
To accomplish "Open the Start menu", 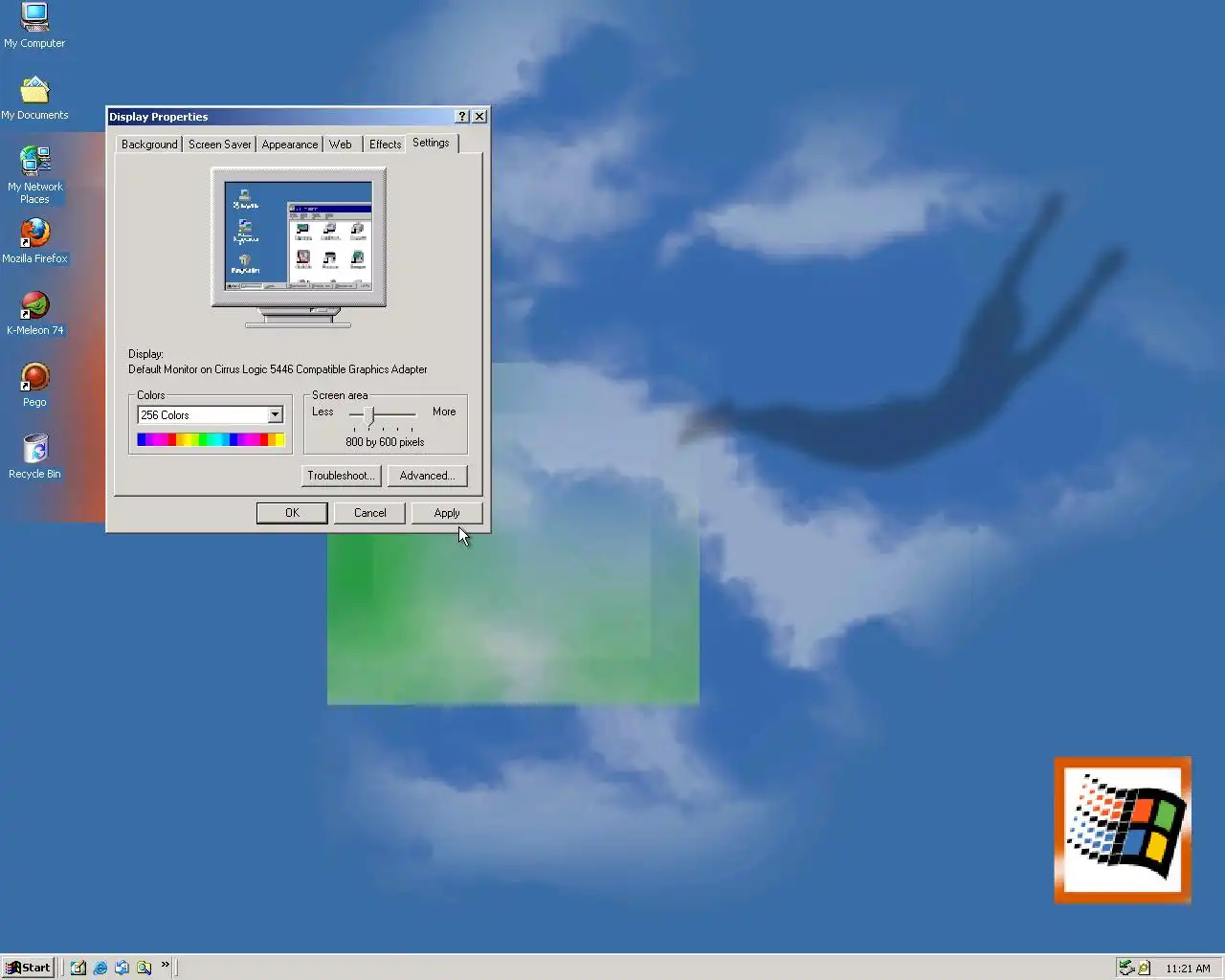I will pos(28,968).
